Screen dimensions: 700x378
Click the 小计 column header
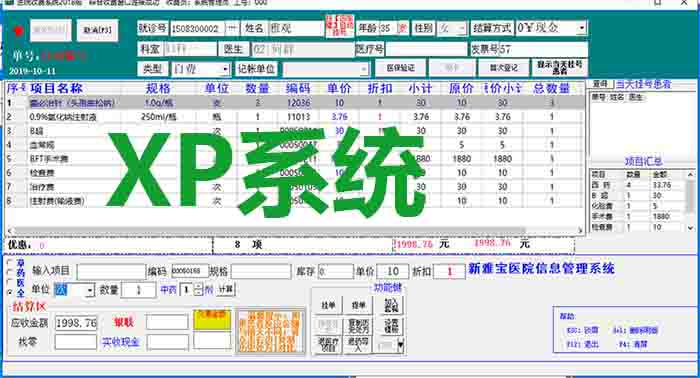[x=421, y=88]
